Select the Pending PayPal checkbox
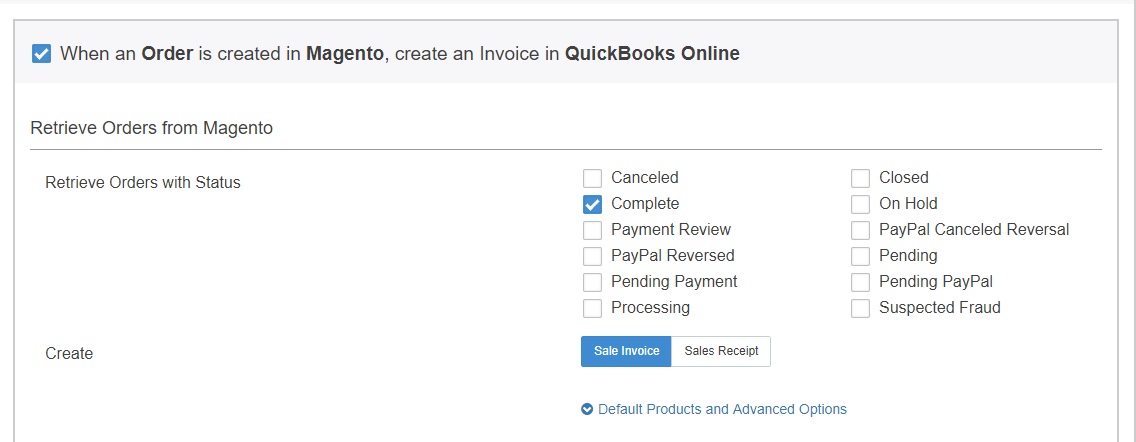Screen dimensions: 1136x442 [861, 282]
